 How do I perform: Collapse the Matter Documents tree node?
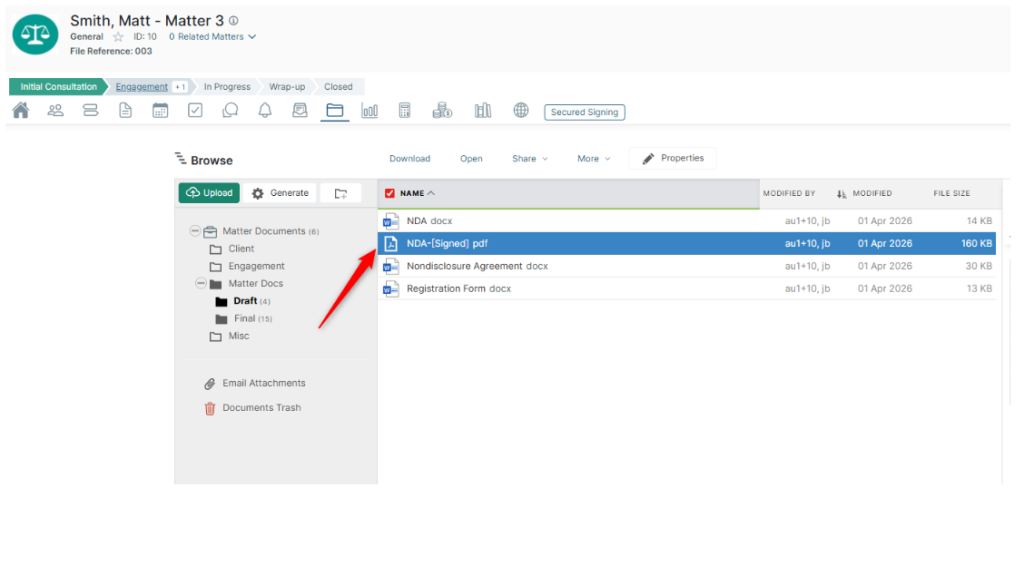pyautogui.click(x=195, y=231)
